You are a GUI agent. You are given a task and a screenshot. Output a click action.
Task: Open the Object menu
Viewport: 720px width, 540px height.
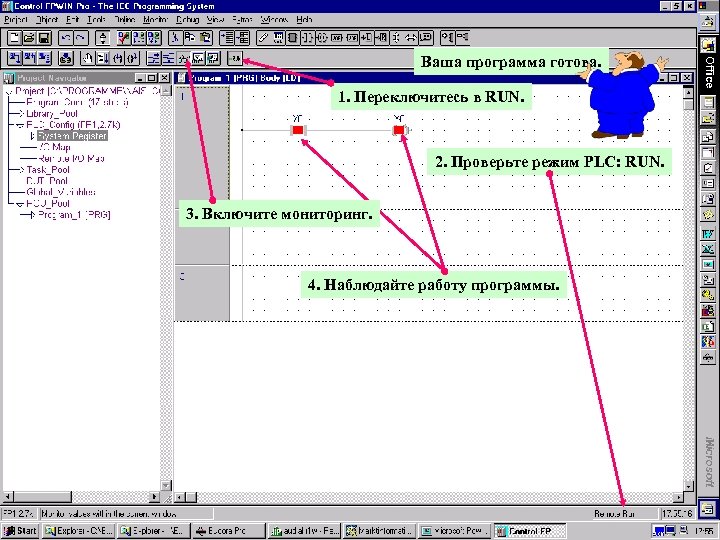pyautogui.click(x=46, y=20)
